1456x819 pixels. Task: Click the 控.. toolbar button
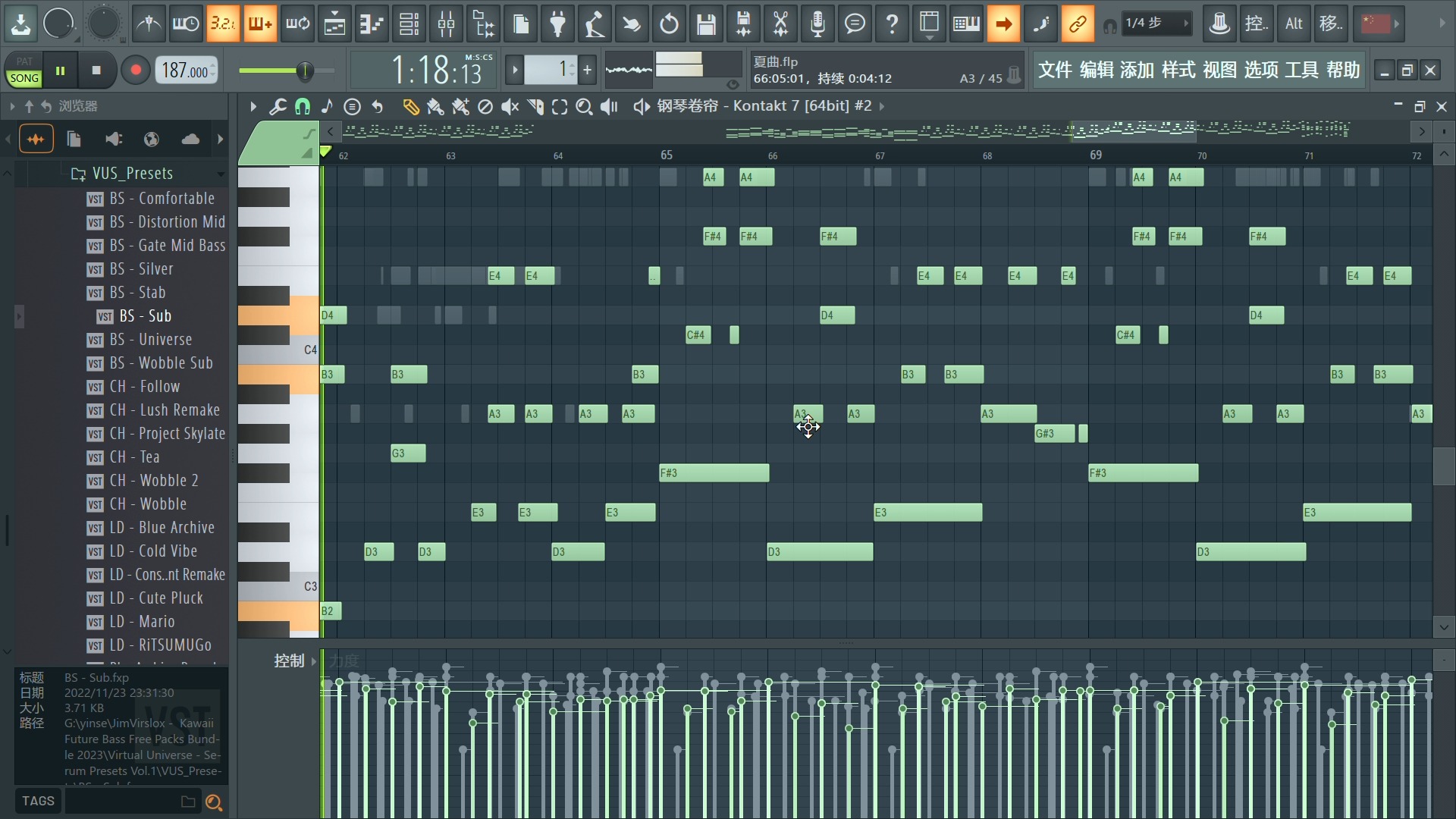tap(1257, 24)
